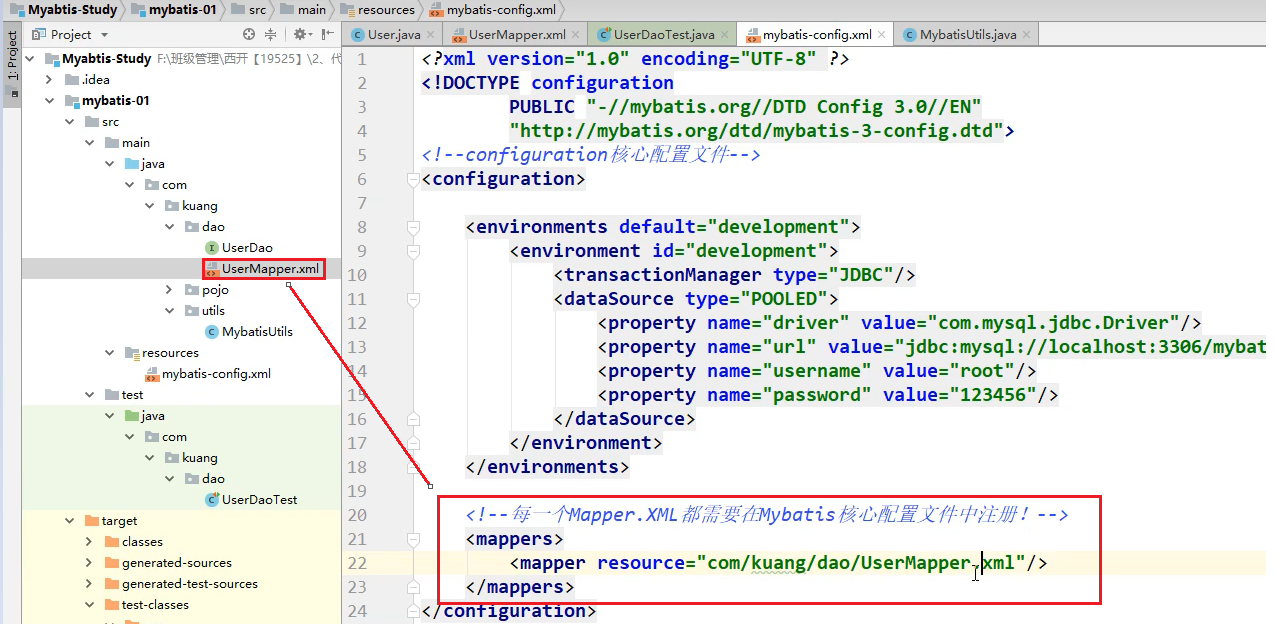Select UserDaoTest in the project tree
Viewport: 1276px width, 624px height.
pos(259,500)
